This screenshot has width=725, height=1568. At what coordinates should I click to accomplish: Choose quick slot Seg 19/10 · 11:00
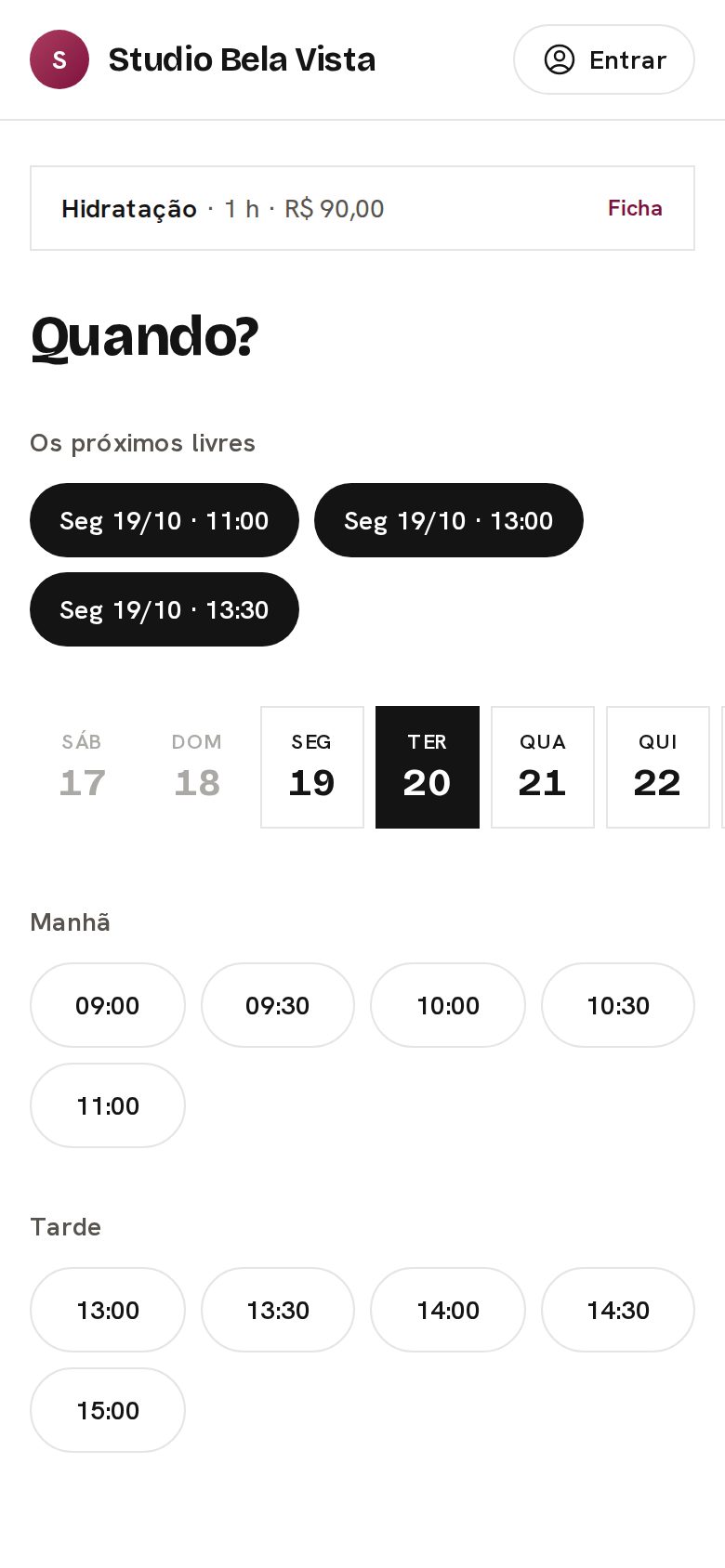pyautogui.click(x=165, y=520)
